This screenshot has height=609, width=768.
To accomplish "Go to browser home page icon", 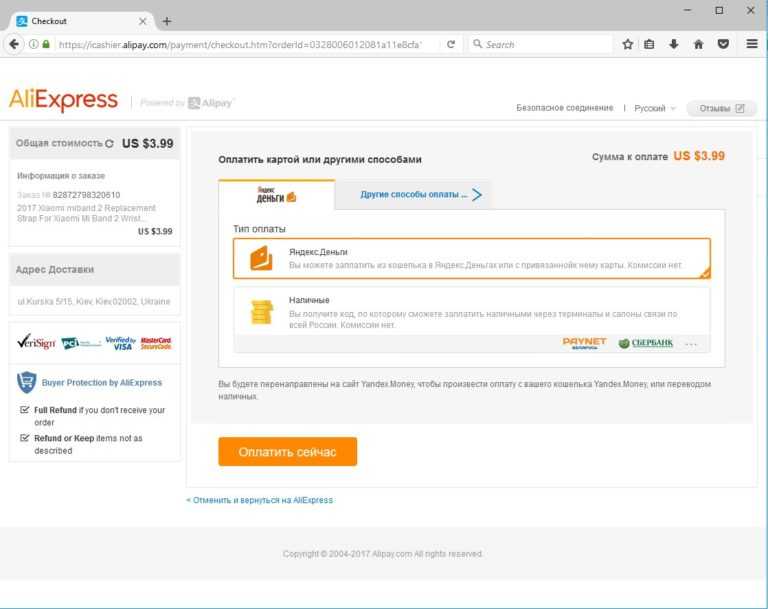I will (x=699, y=44).
